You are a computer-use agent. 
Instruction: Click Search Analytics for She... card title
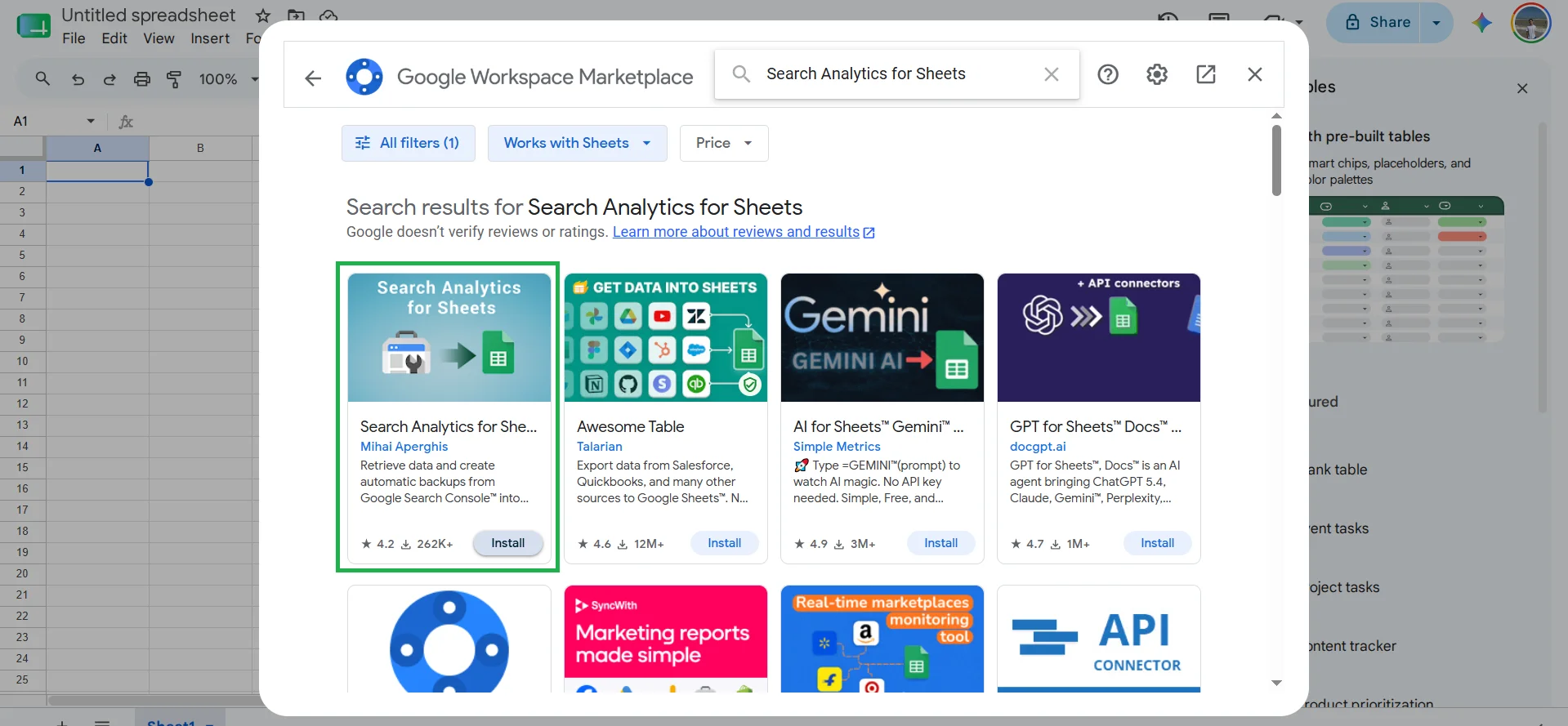tap(449, 426)
